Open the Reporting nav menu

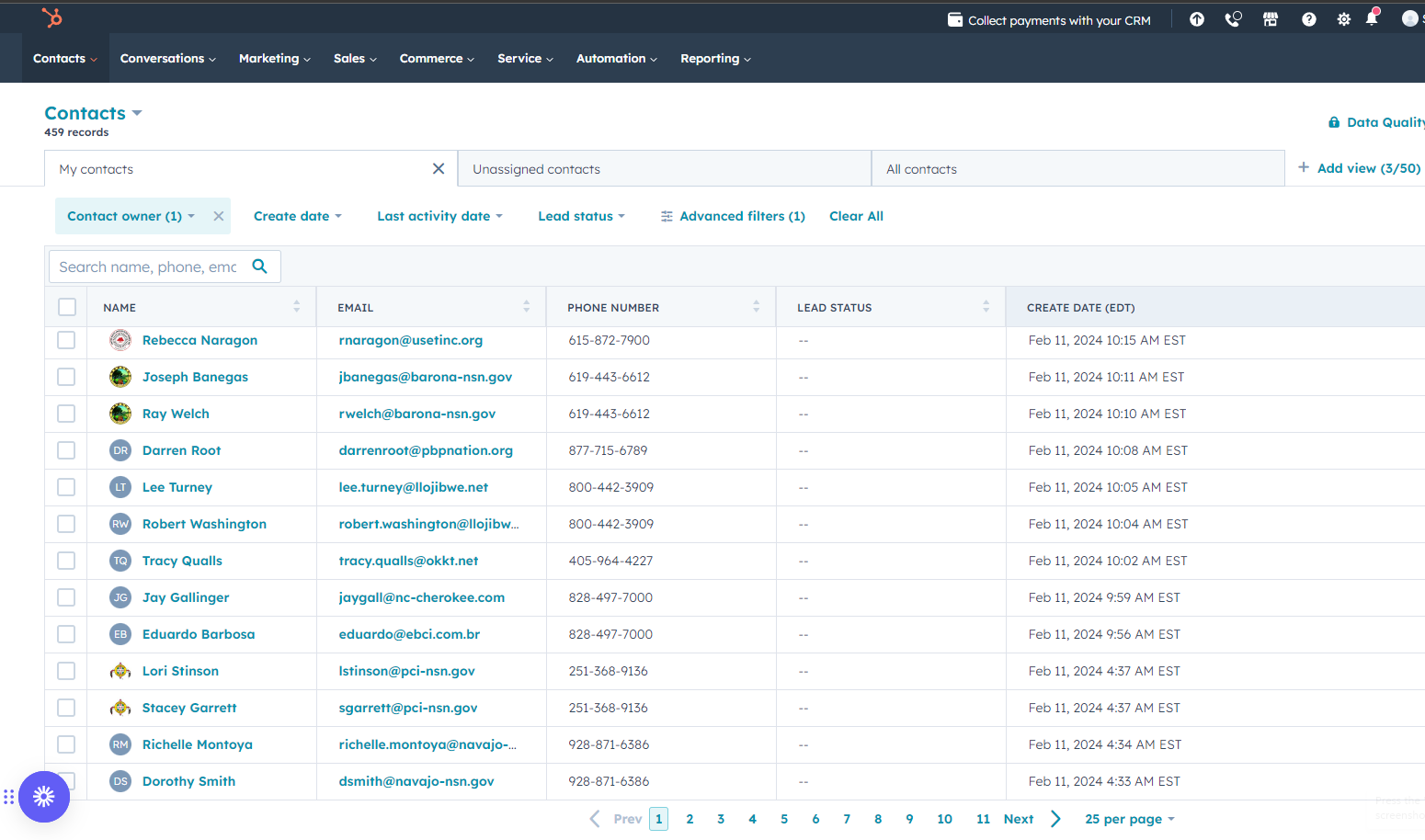[715, 58]
